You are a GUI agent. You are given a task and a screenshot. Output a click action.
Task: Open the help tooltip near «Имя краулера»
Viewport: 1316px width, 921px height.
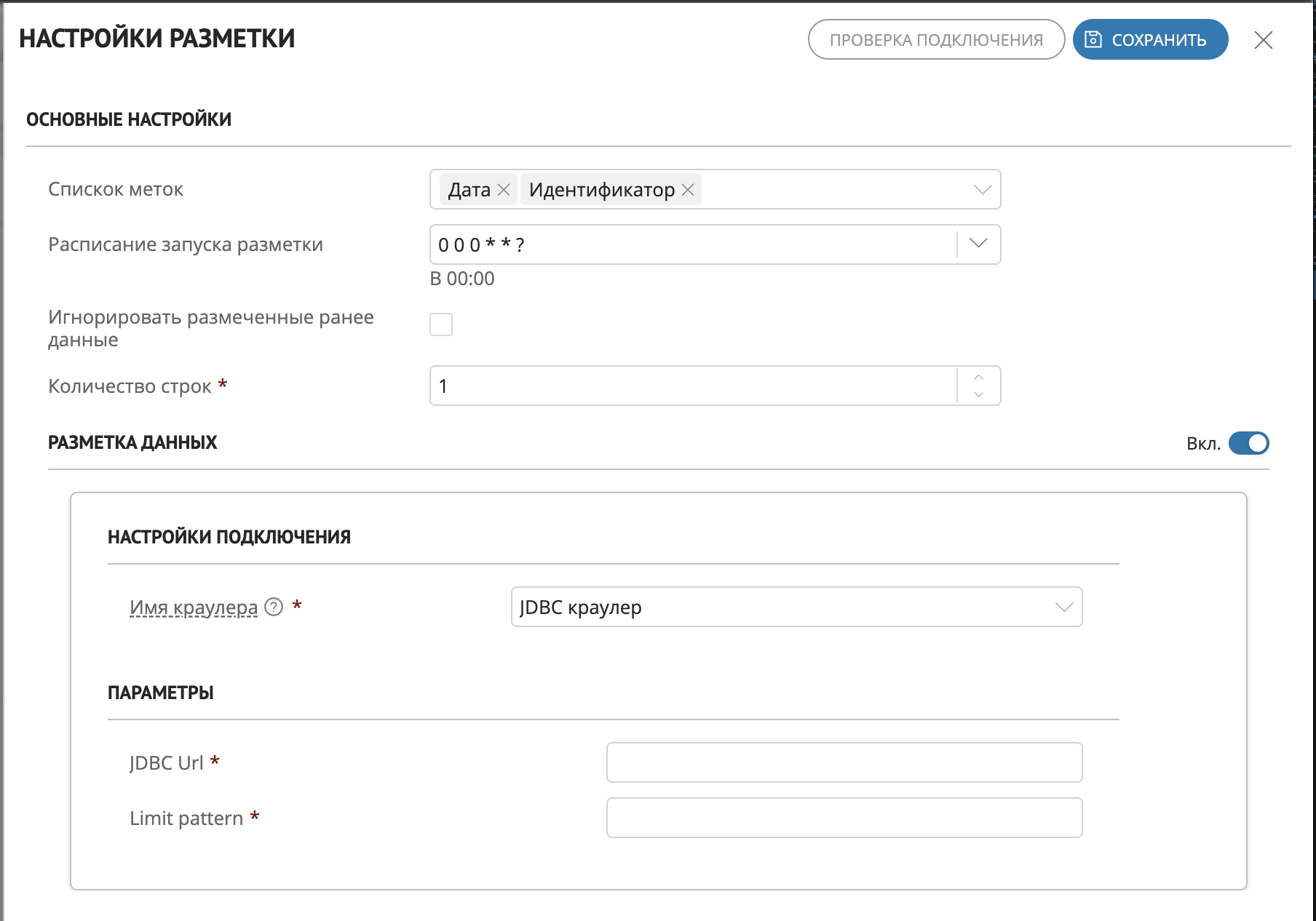click(x=273, y=606)
